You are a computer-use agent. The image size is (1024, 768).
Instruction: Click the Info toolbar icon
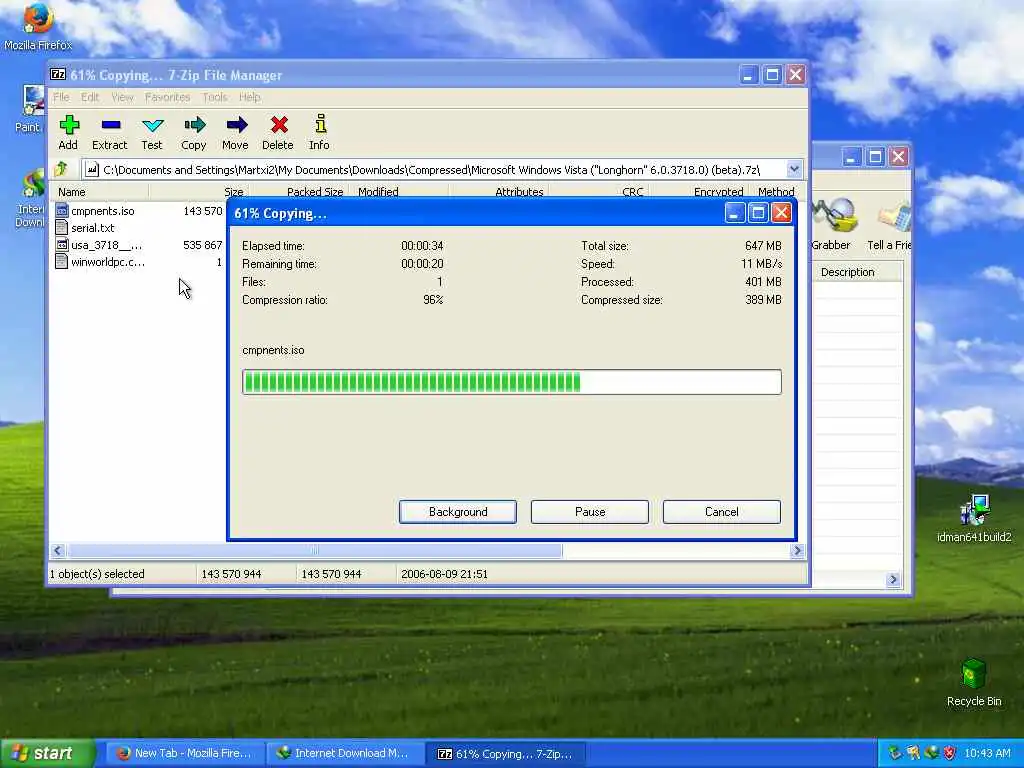coord(320,124)
